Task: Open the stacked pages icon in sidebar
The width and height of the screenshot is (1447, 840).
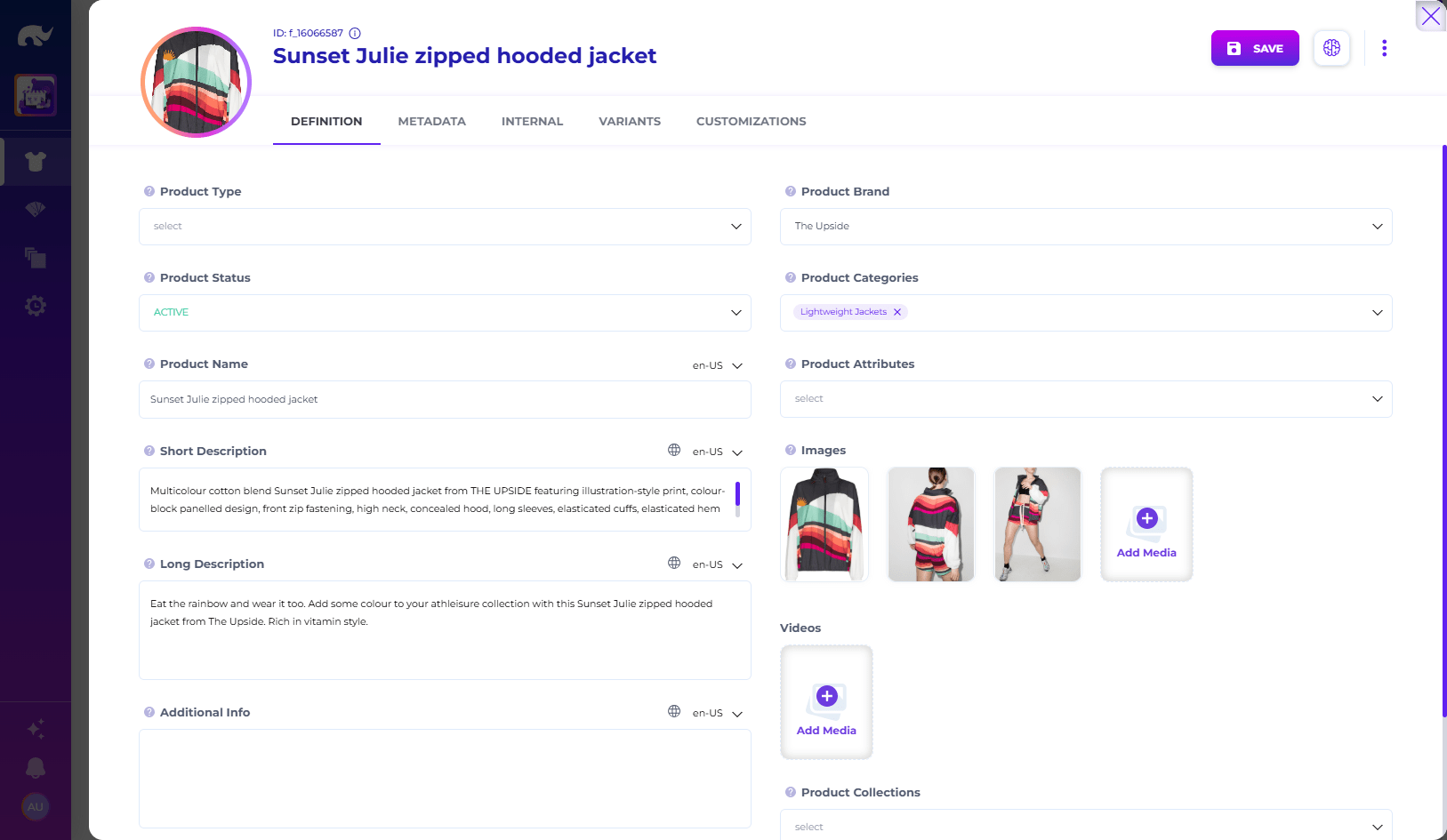Action: 36,258
